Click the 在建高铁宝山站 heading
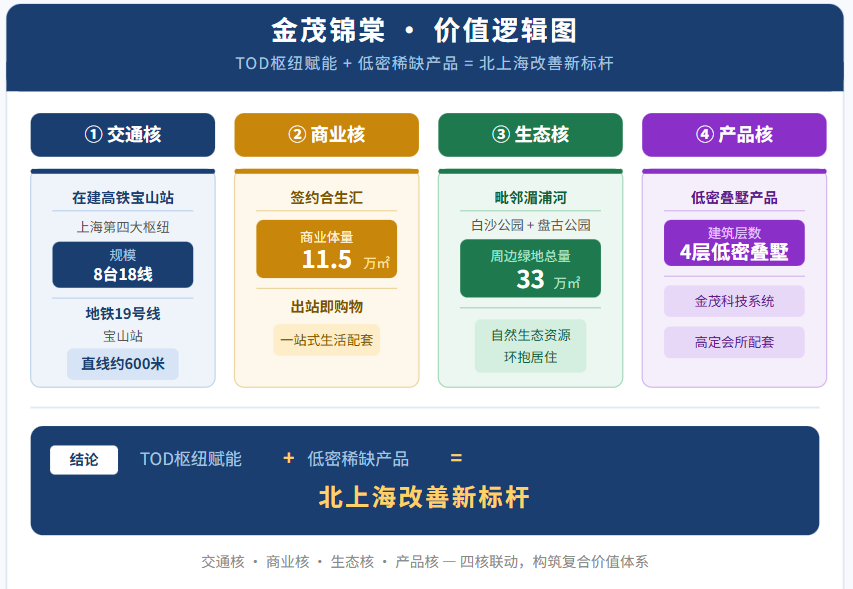Image resolution: width=853 pixels, height=589 pixels. (x=123, y=197)
